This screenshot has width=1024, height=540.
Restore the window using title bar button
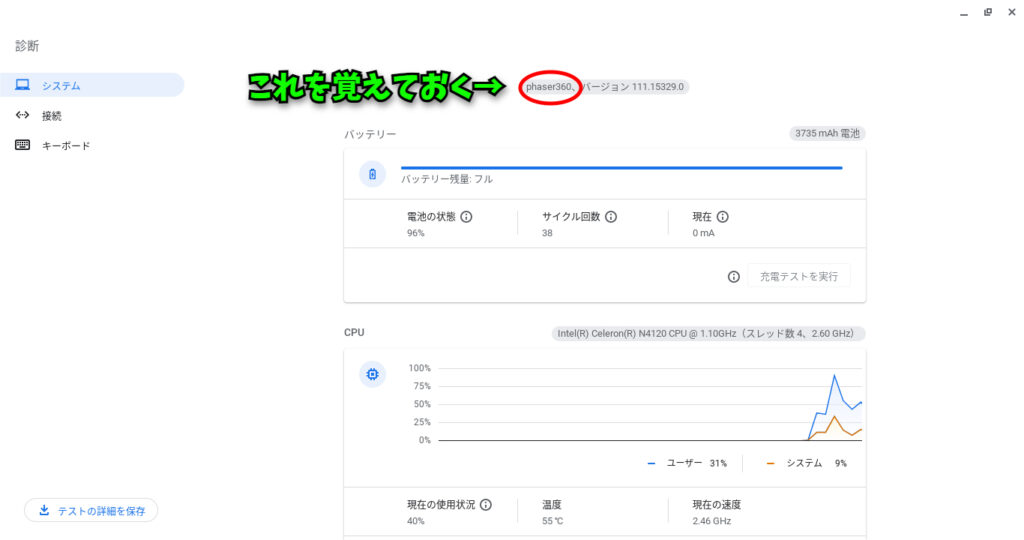[x=987, y=12]
